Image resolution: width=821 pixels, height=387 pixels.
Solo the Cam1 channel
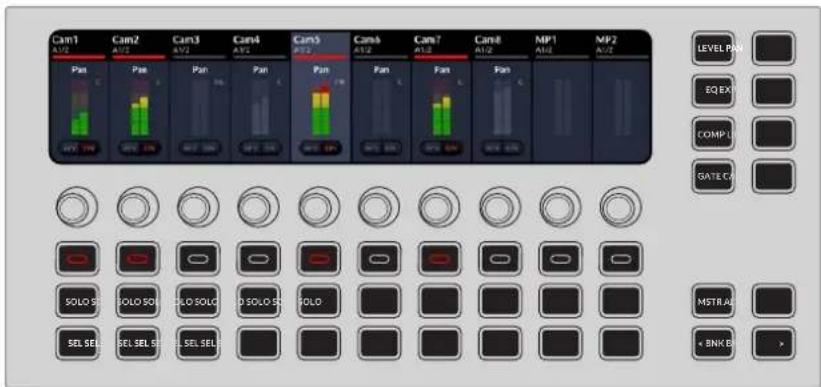point(77,301)
